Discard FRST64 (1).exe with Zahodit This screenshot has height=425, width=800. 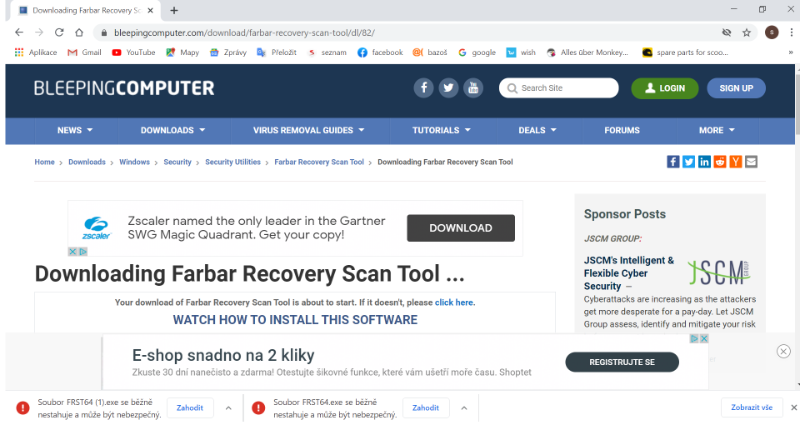click(x=190, y=408)
